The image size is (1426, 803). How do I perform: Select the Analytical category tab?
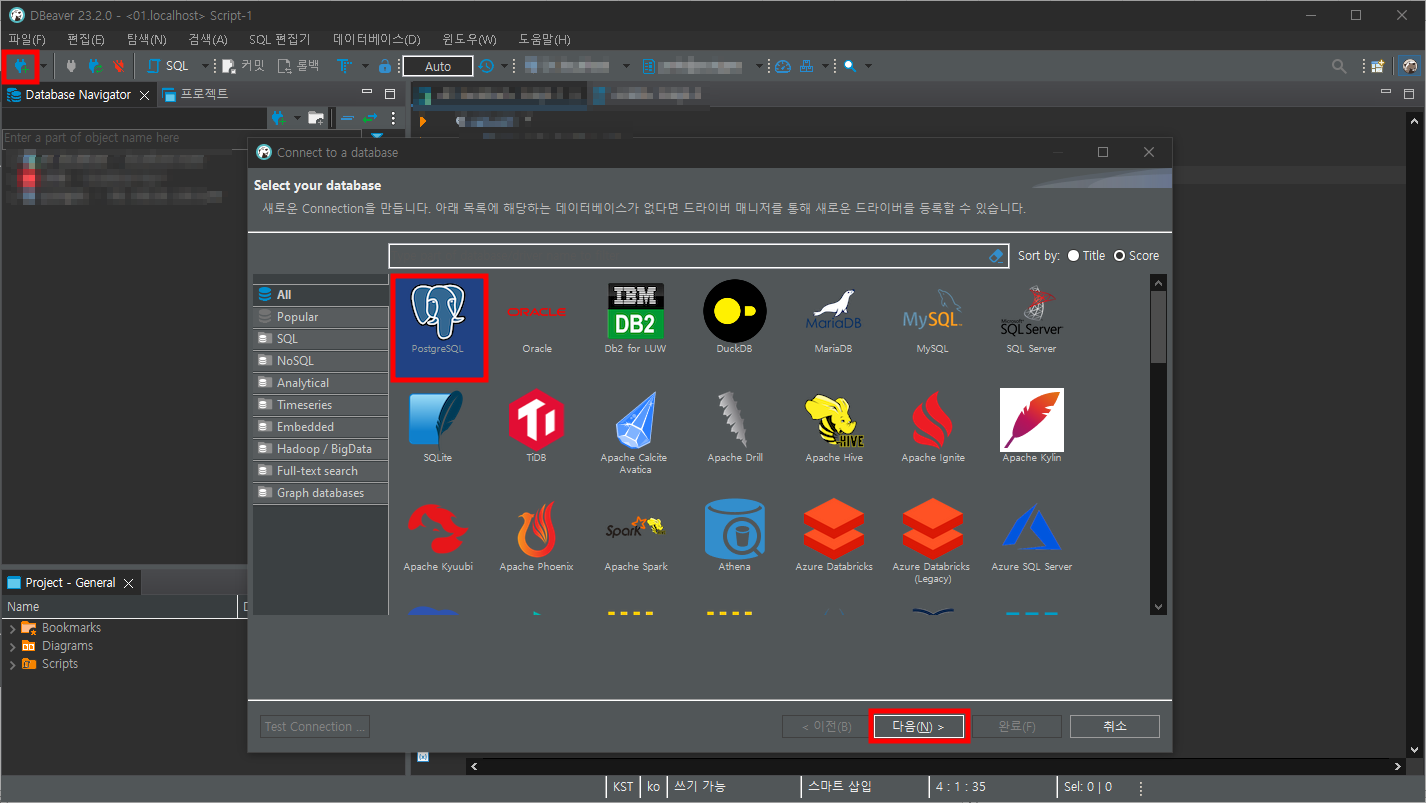320,383
